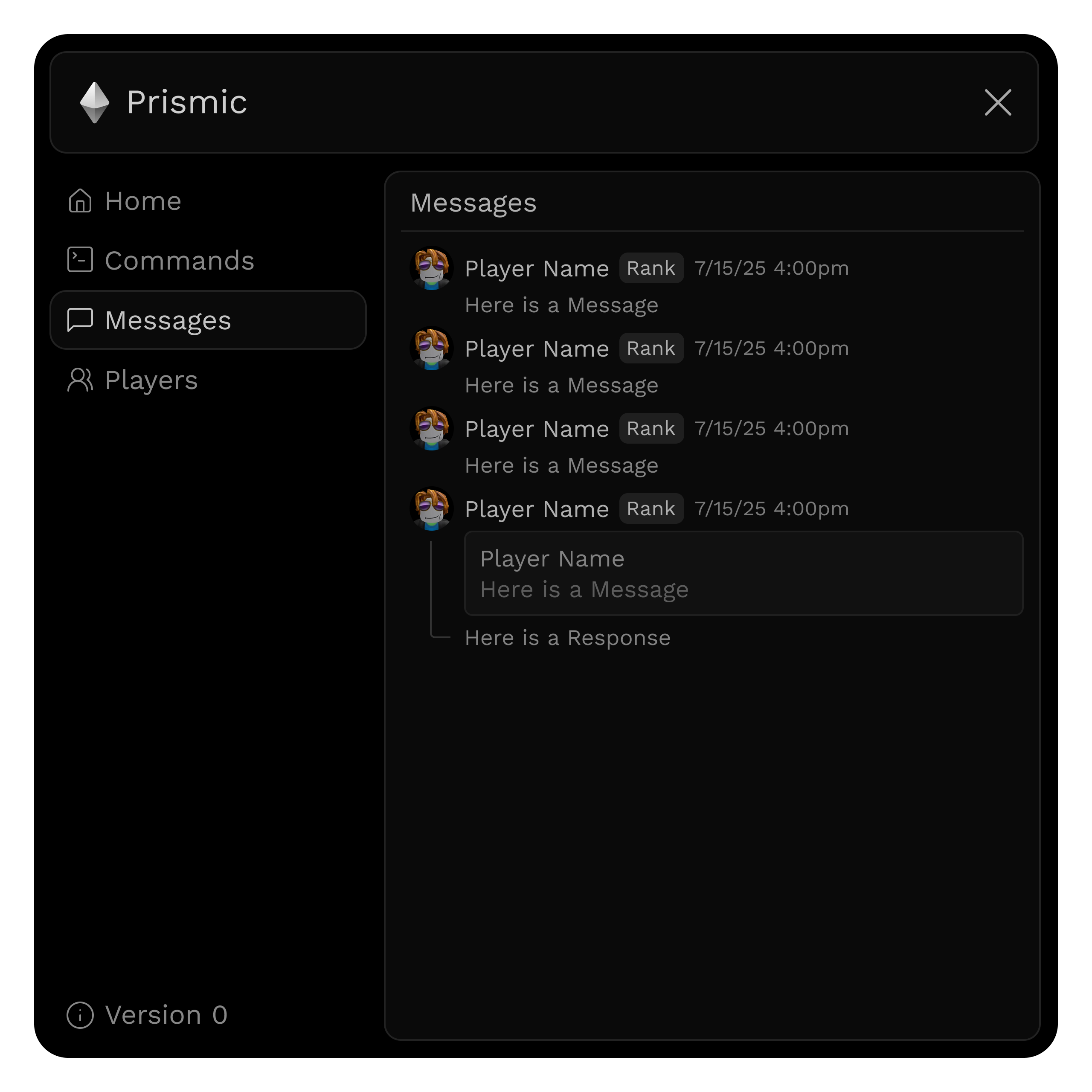Click the Commands terminal icon
1092x1092 pixels.
tap(80, 260)
